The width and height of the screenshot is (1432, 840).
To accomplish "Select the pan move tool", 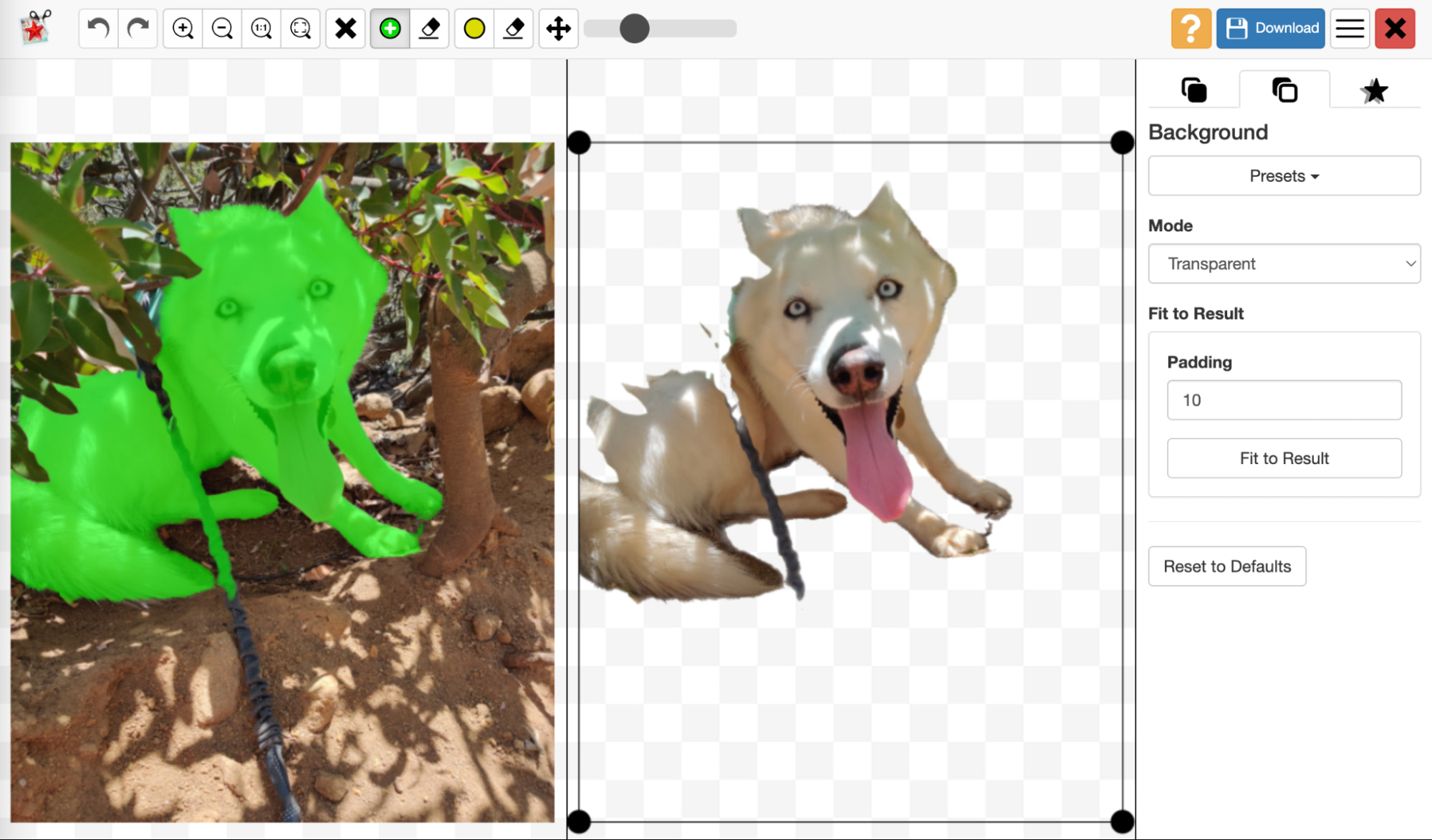I will pyautogui.click(x=558, y=29).
